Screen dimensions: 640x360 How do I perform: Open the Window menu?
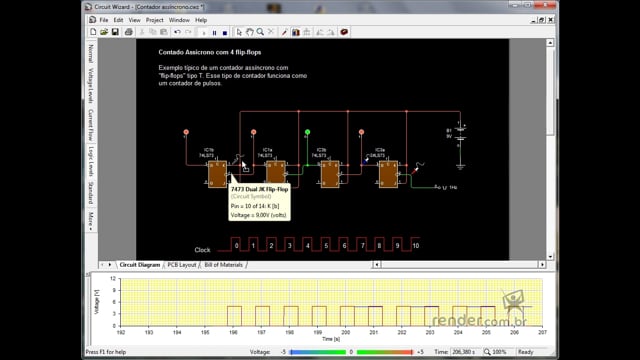(179, 20)
